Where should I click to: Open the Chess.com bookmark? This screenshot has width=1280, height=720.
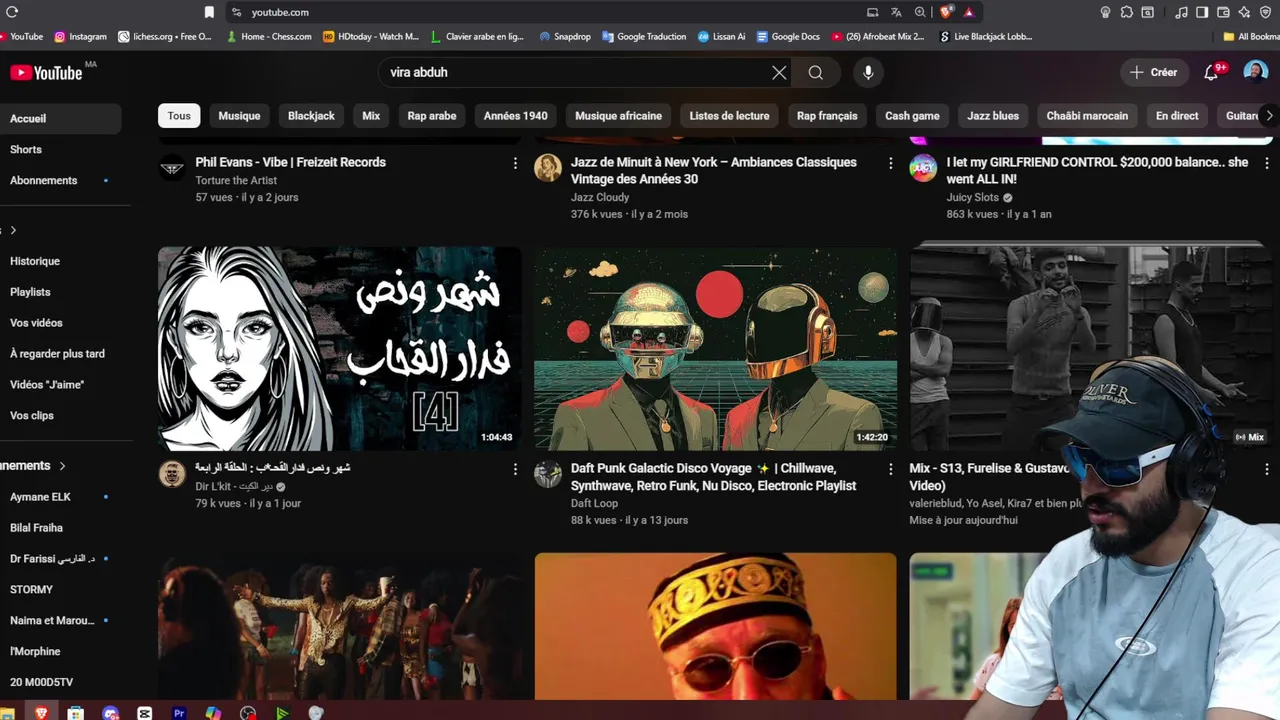[269, 37]
